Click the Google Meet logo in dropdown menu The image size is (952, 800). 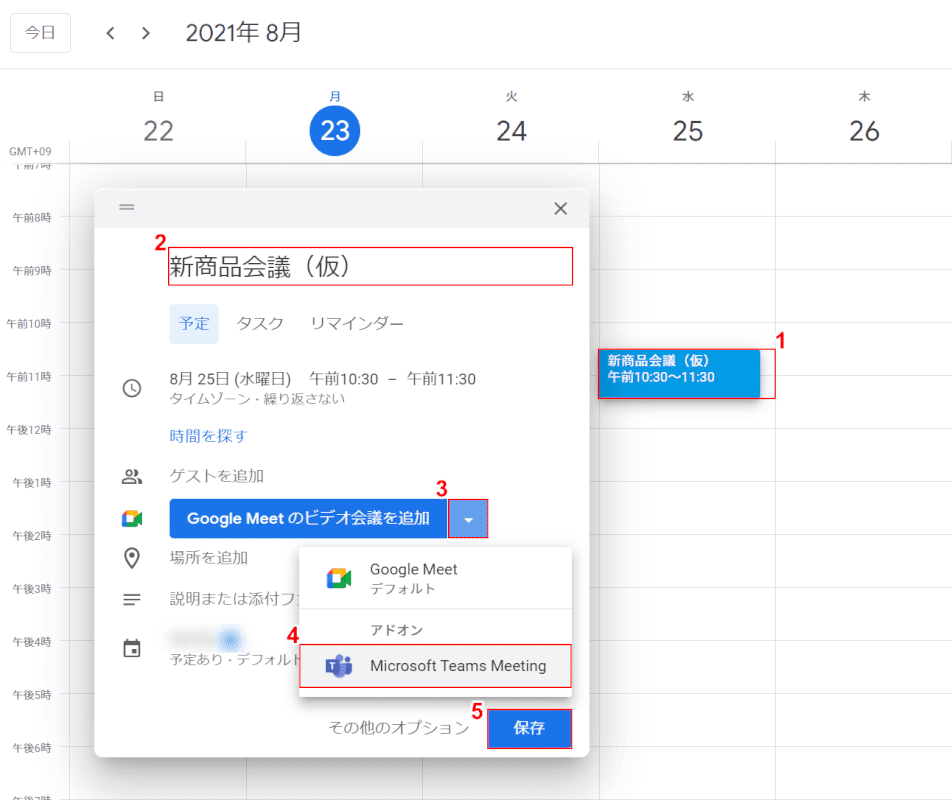[x=339, y=578]
